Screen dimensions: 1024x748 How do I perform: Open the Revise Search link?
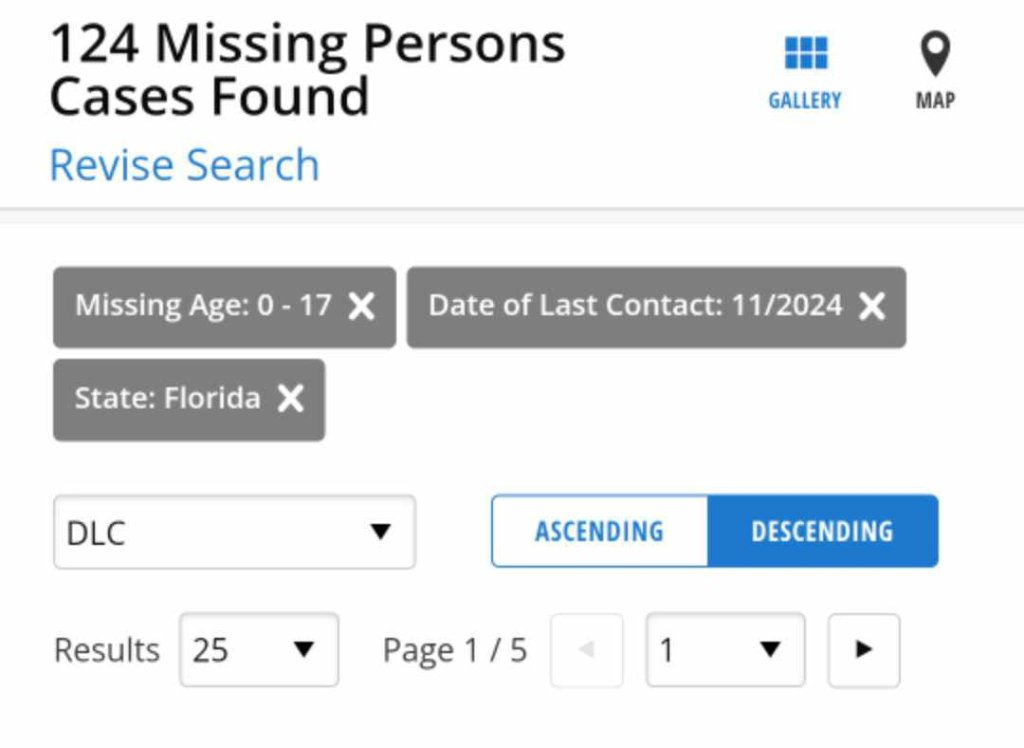coord(184,165)
